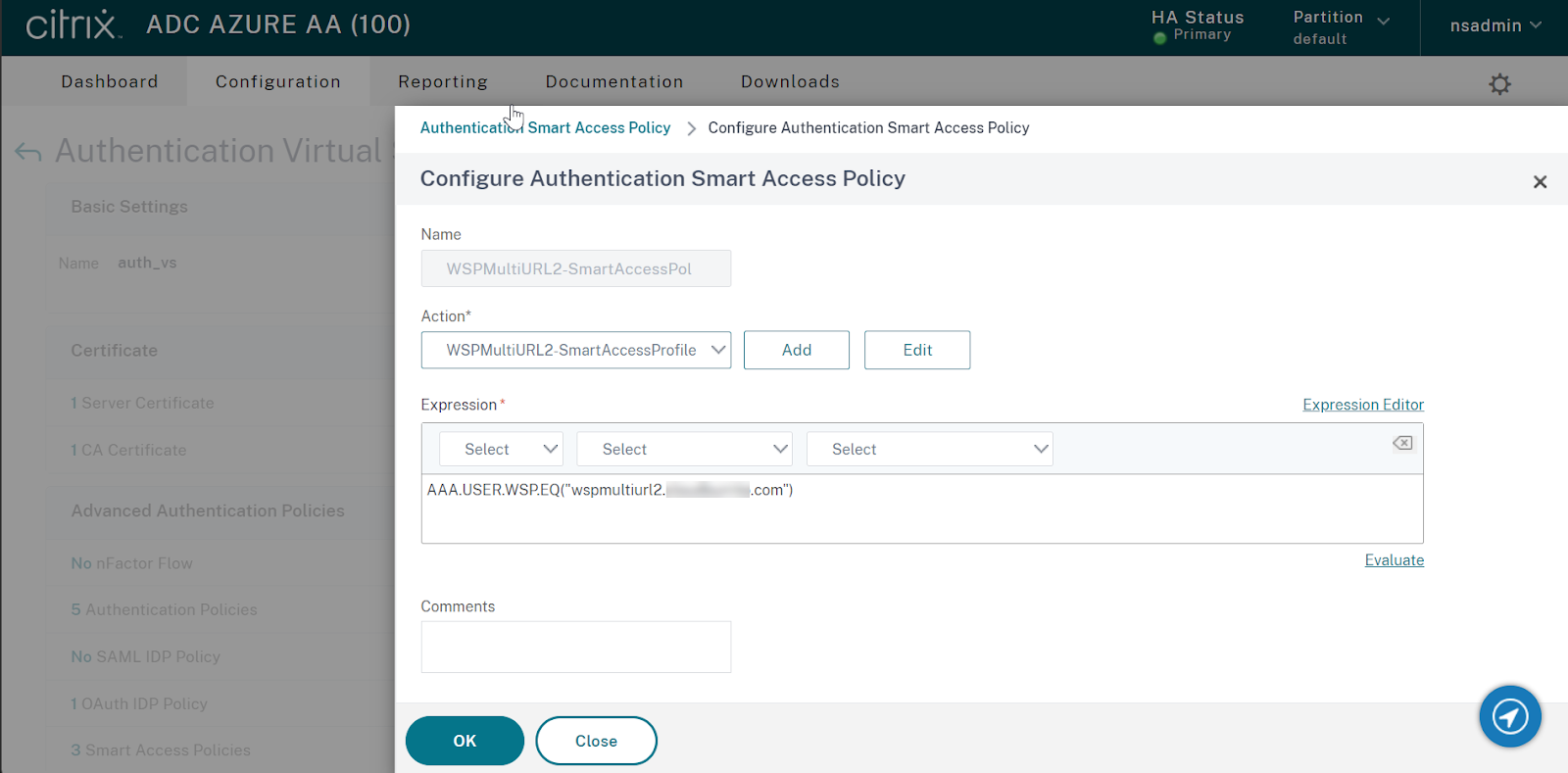Open the Expression Editor link

[x=1362, y=405]
